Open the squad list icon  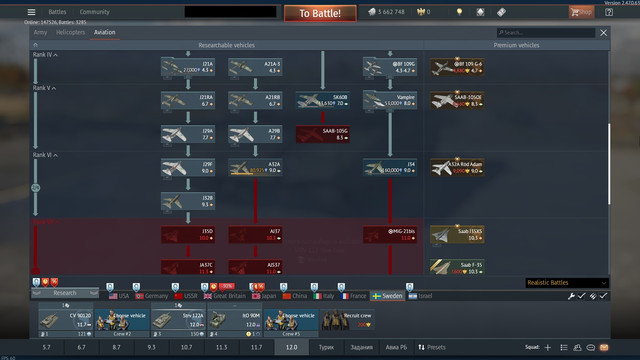(x=564, y=347)
